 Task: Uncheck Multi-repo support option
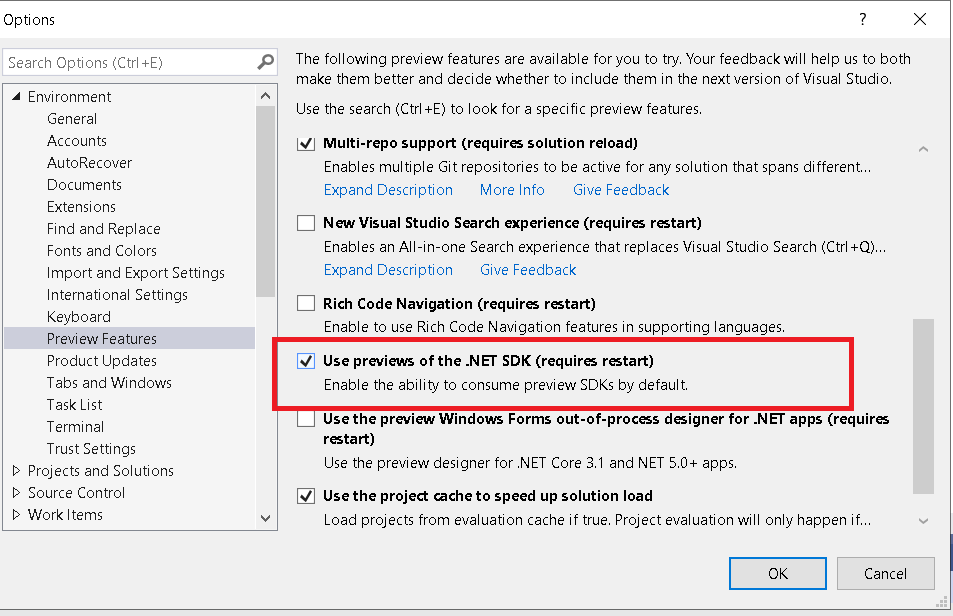(x=305, y=143)
